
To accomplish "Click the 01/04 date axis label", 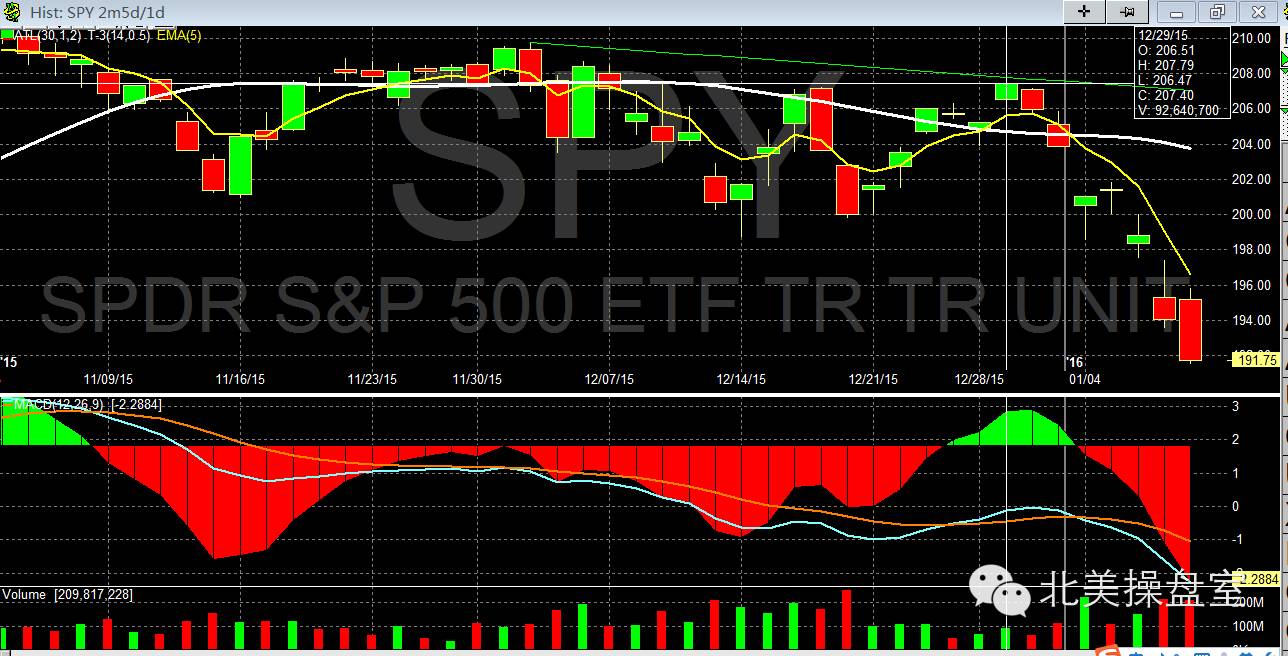I will 1085,379.
